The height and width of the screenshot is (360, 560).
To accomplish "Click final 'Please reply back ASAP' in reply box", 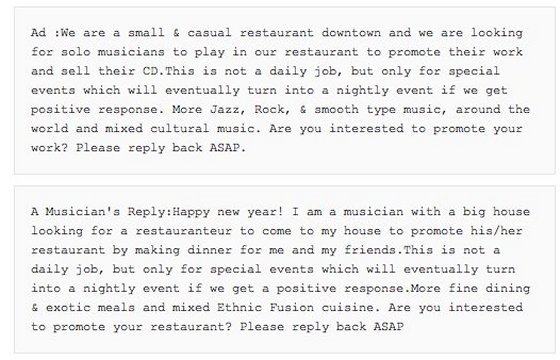I will pos(322,327).
